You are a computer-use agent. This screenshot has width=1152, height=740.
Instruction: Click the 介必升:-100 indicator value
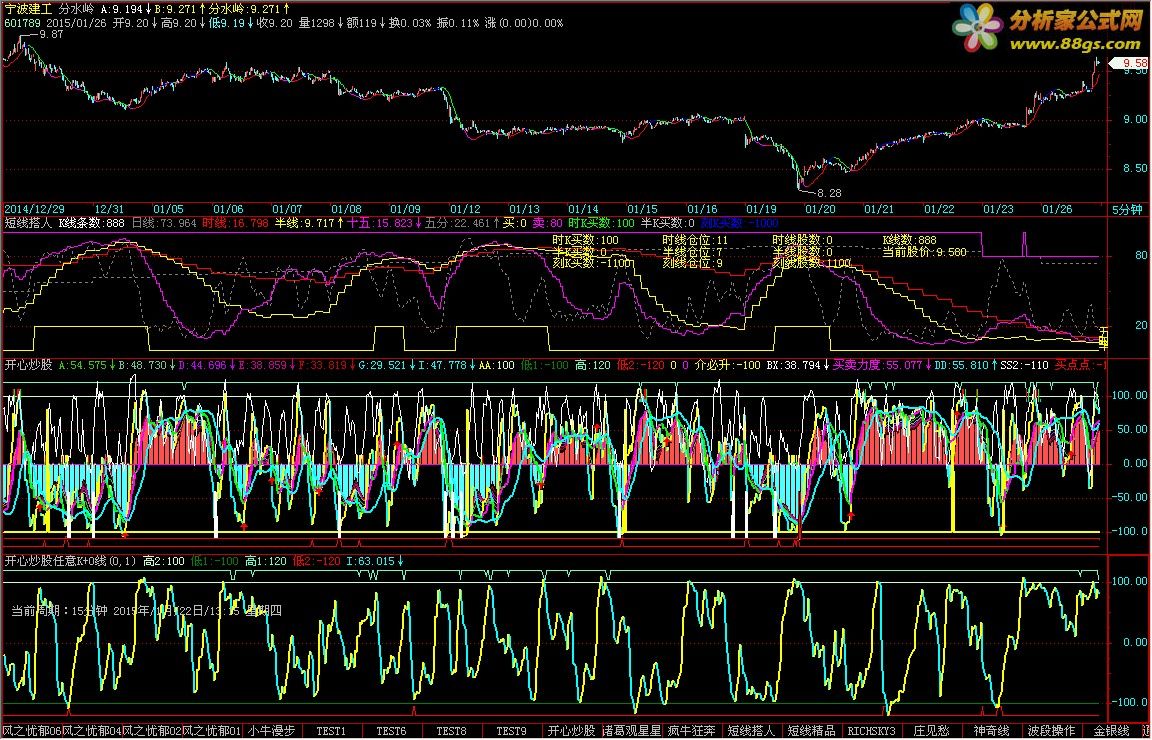click(x=727, y=365)
